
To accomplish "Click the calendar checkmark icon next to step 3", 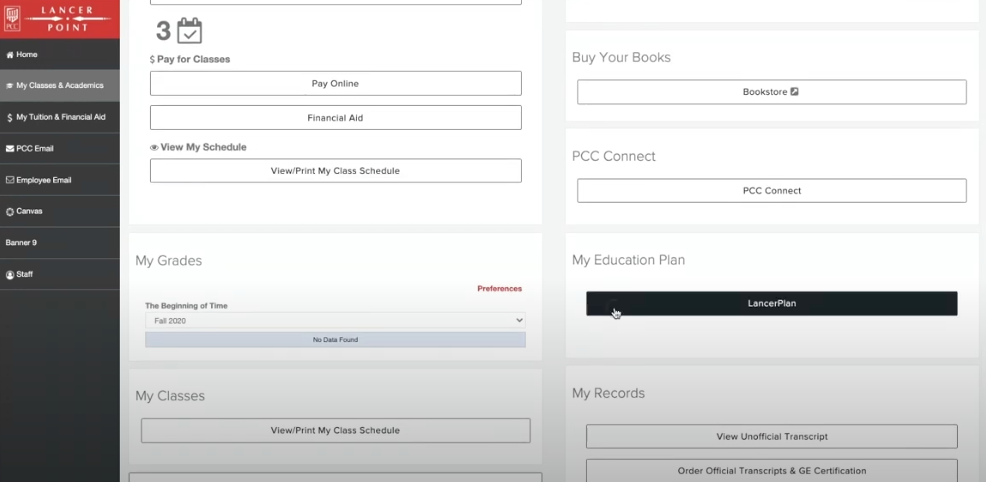I will click(x=190, y=31).
